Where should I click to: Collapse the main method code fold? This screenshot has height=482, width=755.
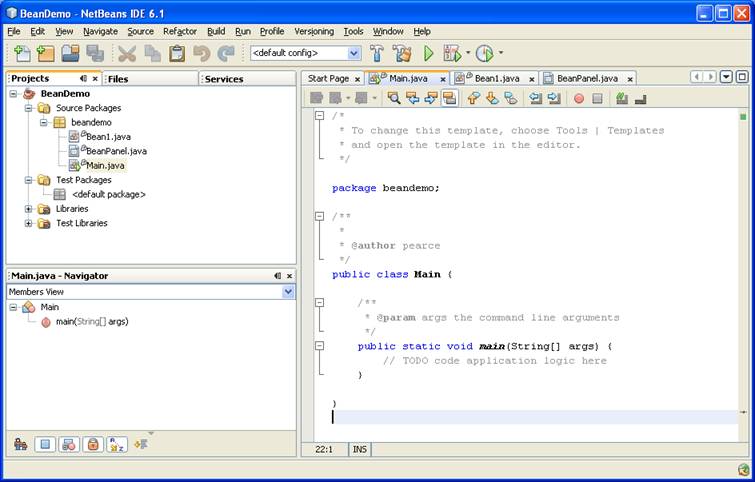coord(319,346)
